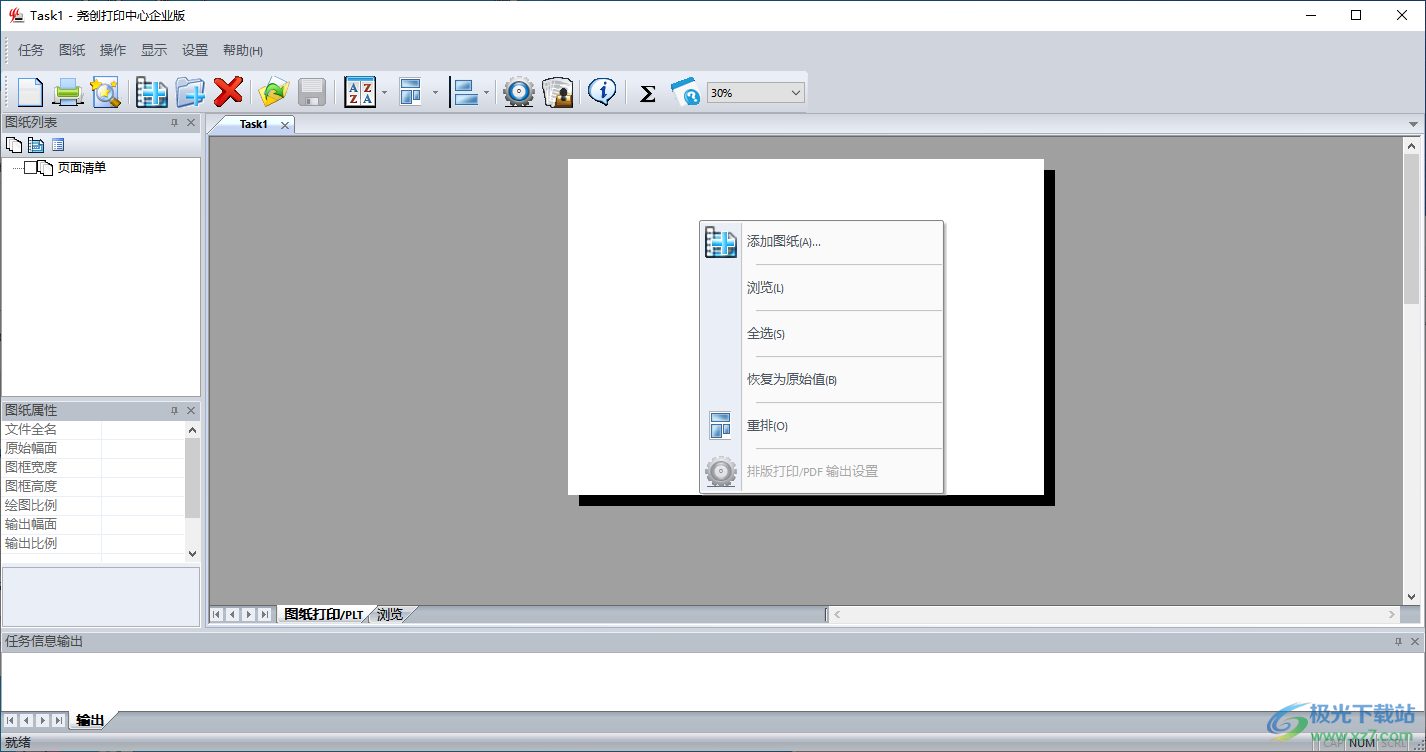Select 页面清单 in the drawing list tree
This screenshot has height=752, width=1426.
coord(81,168)
